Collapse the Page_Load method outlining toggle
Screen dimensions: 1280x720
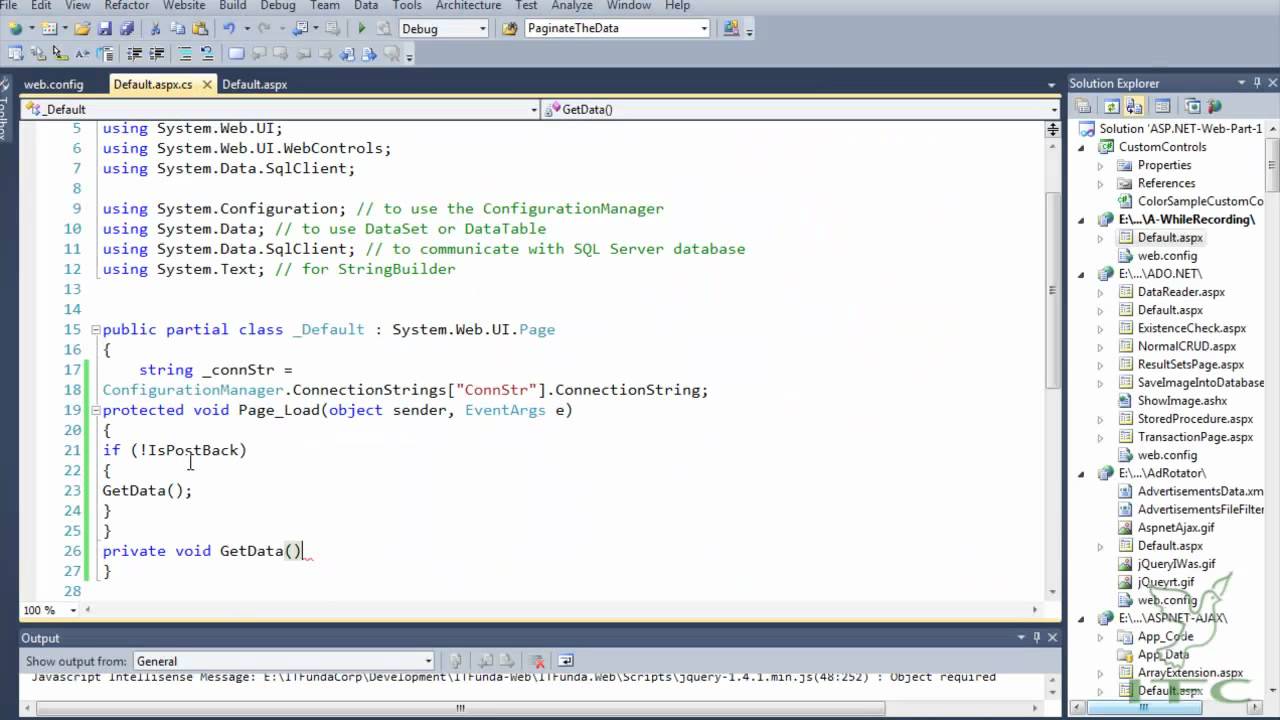[95, 410]
